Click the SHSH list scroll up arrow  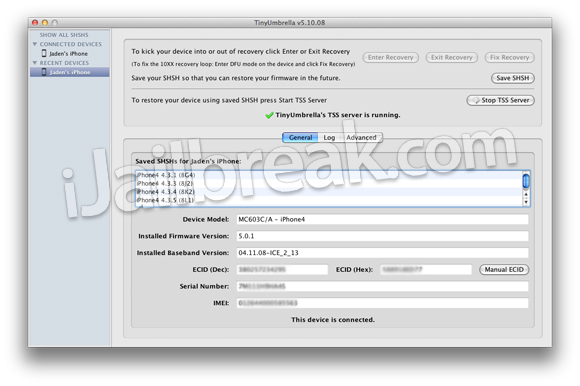point(526,194)
